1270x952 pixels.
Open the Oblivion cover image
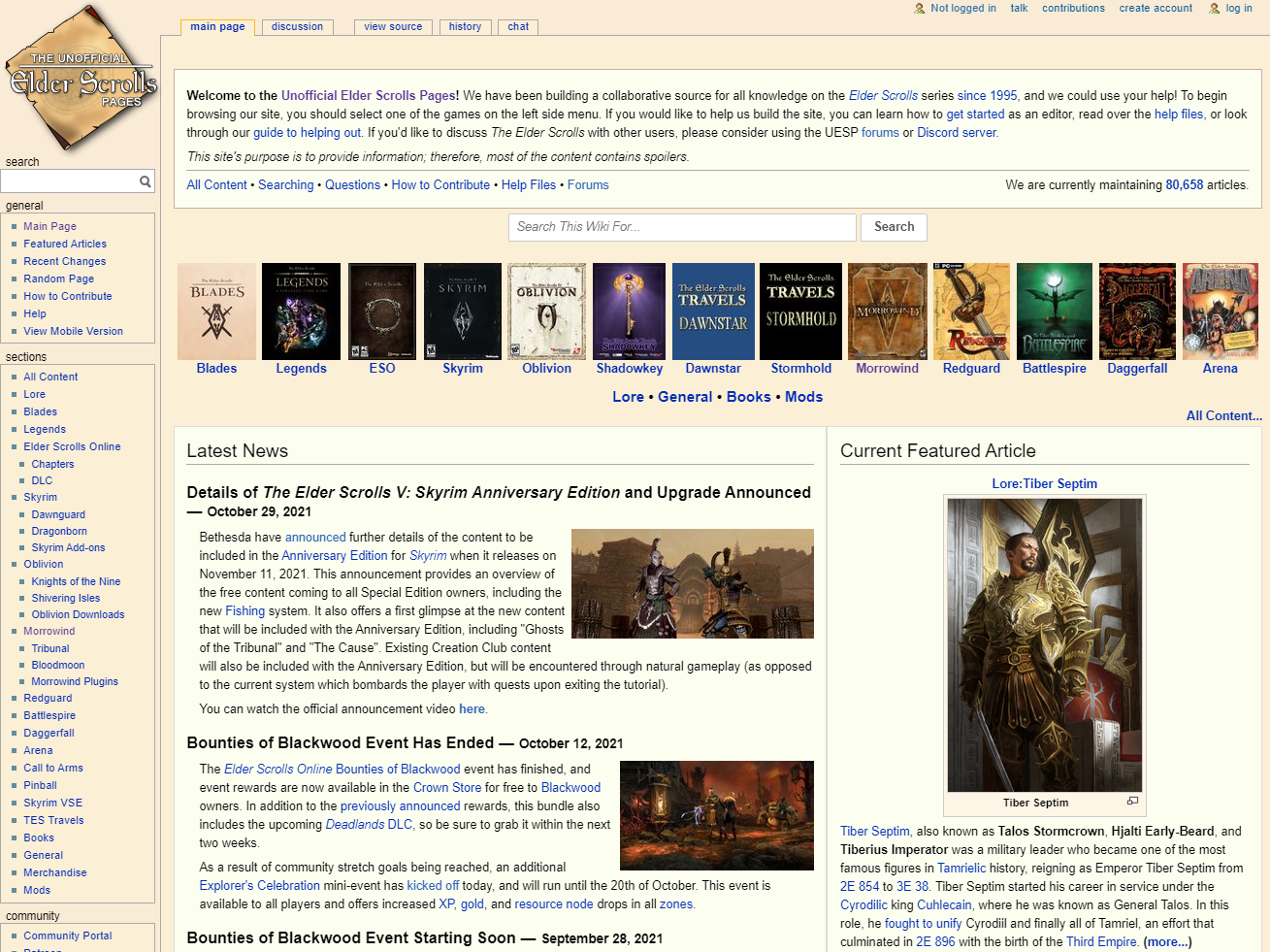(x=547, y=312)
